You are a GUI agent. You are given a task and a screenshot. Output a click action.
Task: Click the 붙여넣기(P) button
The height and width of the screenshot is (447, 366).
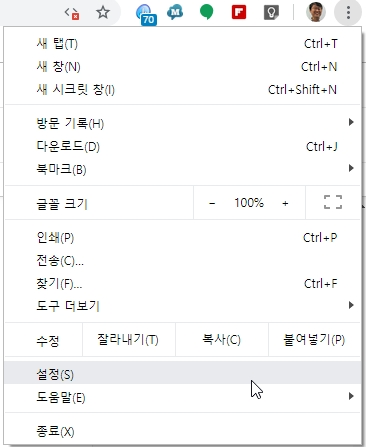(314, 340)
